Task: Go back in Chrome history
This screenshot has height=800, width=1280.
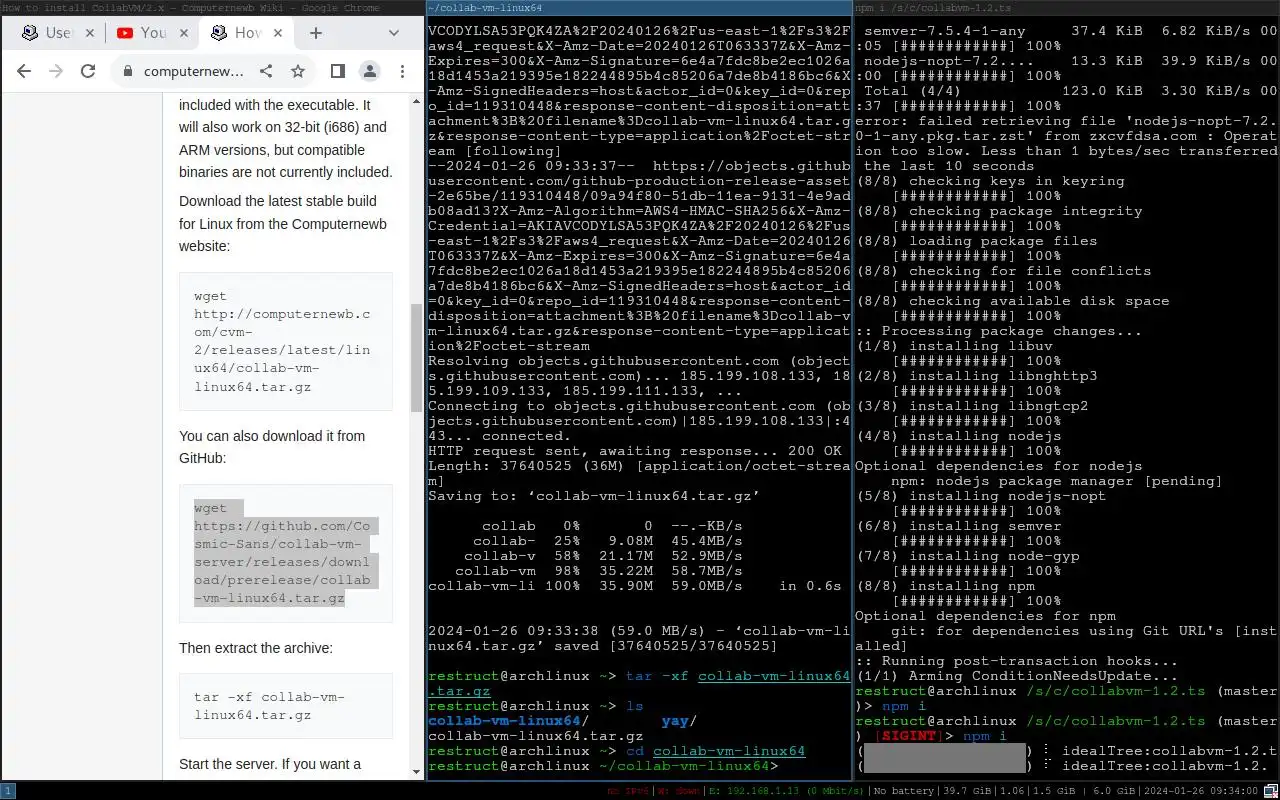Action: [24, 71]
